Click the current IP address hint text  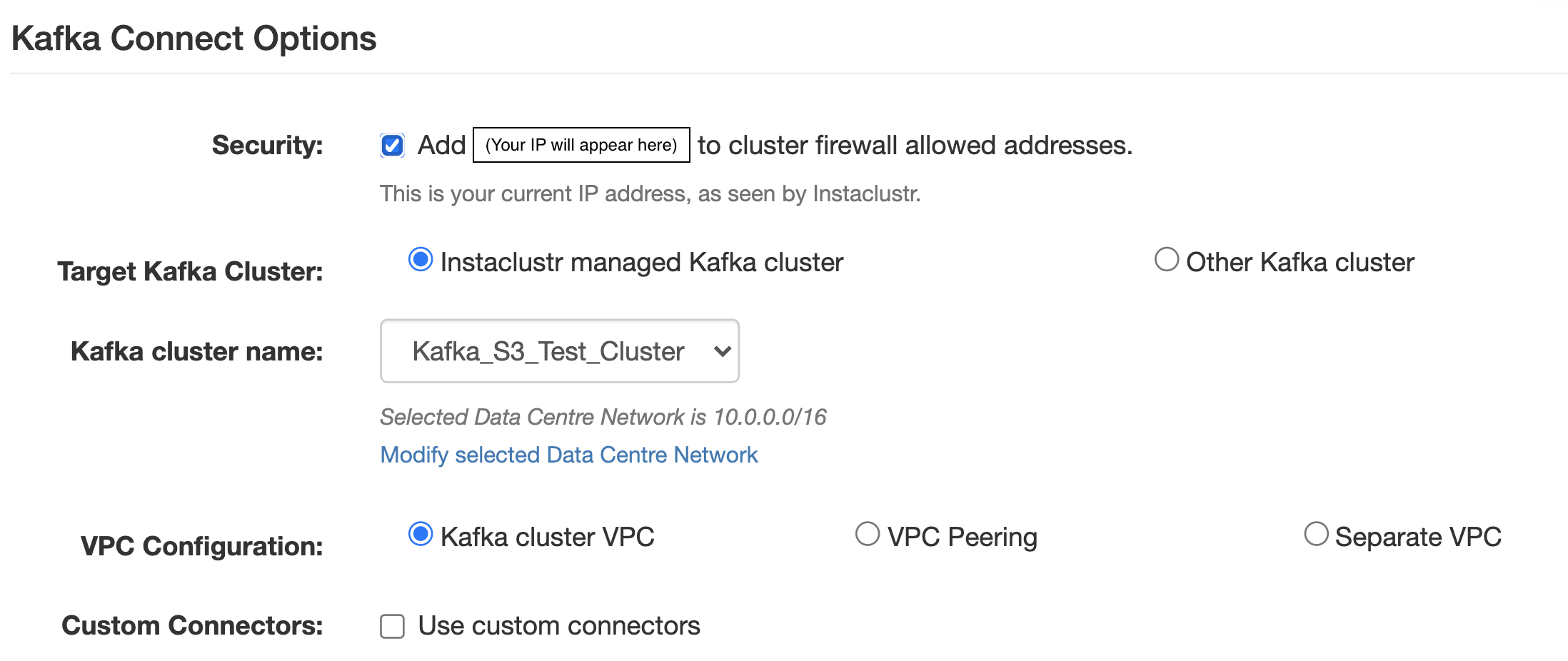pyautogui.click(x=650, y=193)
